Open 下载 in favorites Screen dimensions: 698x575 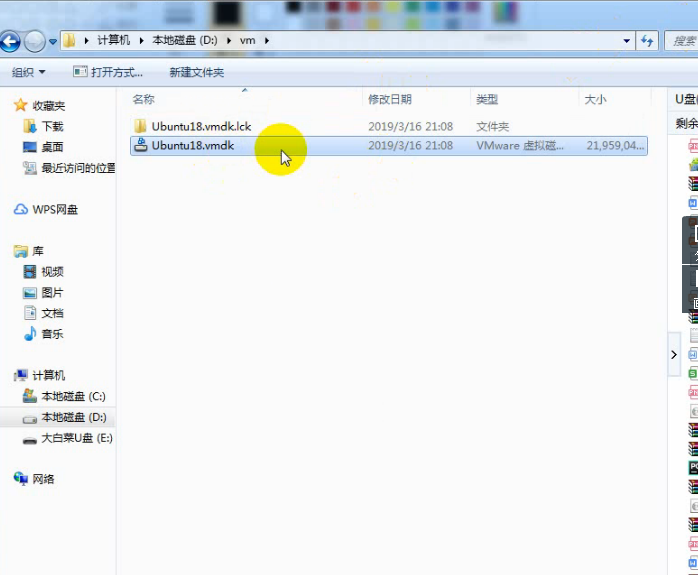(52, 126)
